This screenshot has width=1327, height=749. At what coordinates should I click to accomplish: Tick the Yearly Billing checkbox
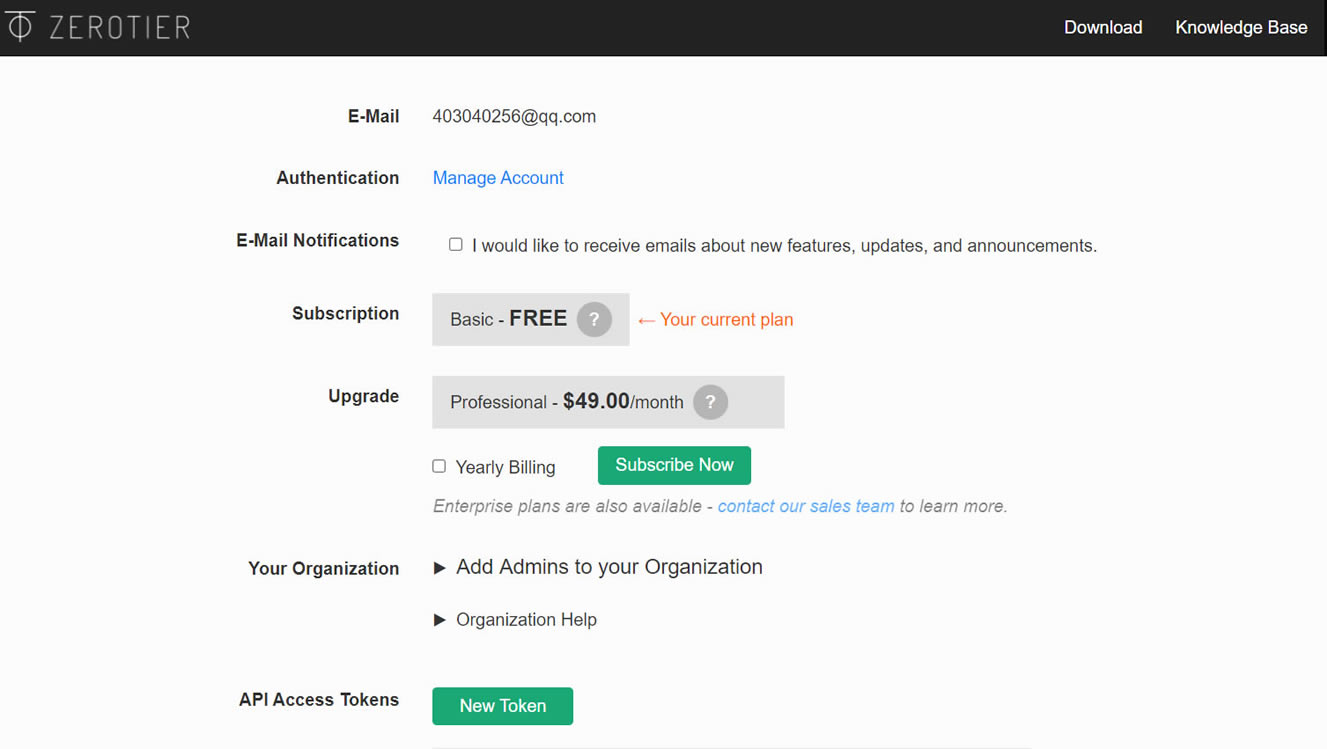coord(439,466)
